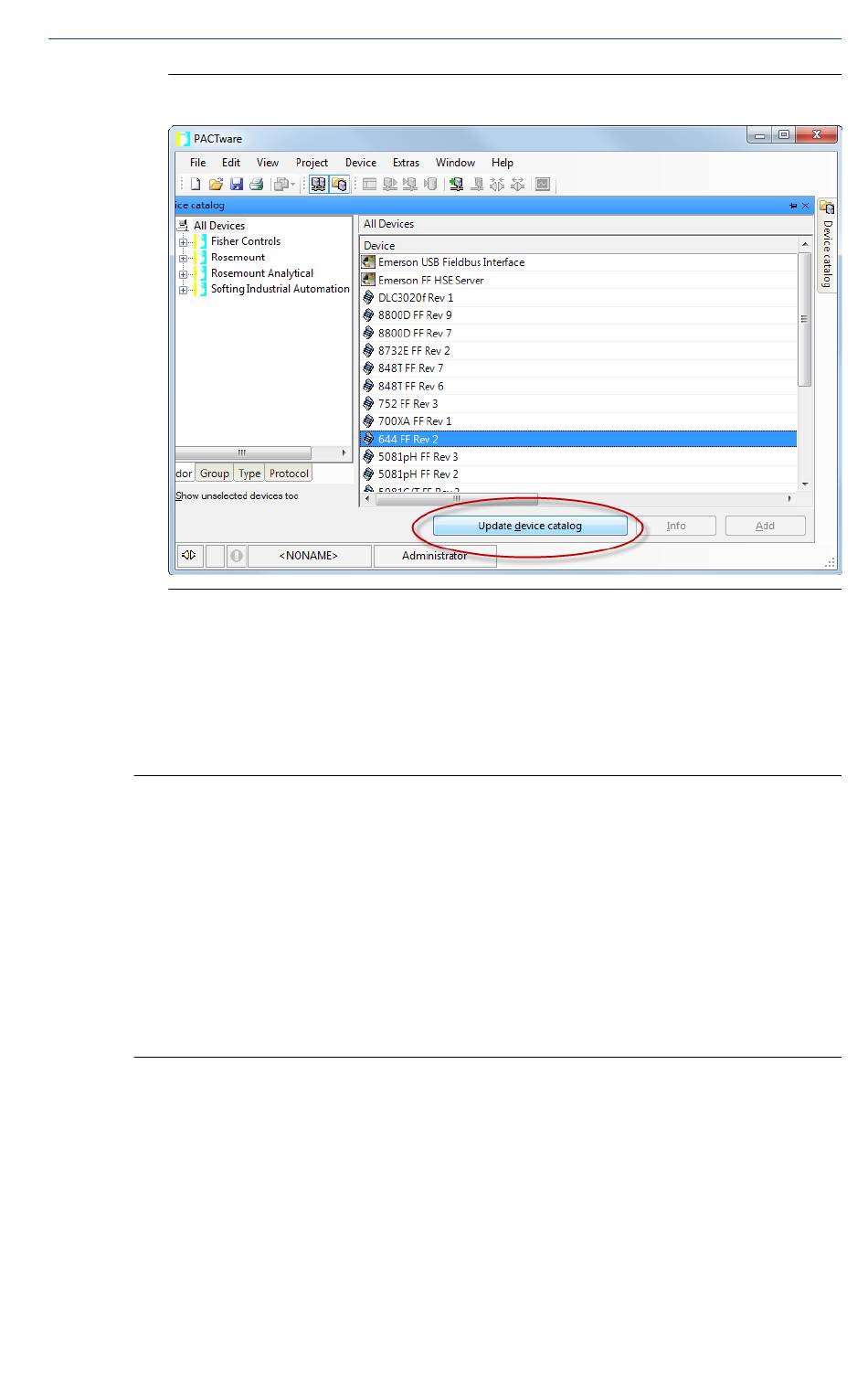Select Emerson USB Fieldbus Interface row
The width and height of the screenshot is (868, 1384).
[578, 262]
